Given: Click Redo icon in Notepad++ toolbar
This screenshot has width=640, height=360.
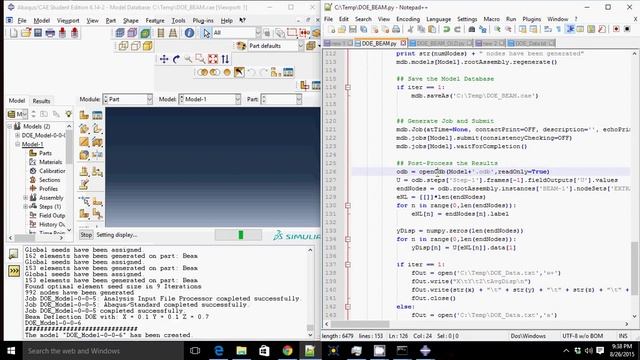Looking at the screenshot, I should [x=458, y=29].
